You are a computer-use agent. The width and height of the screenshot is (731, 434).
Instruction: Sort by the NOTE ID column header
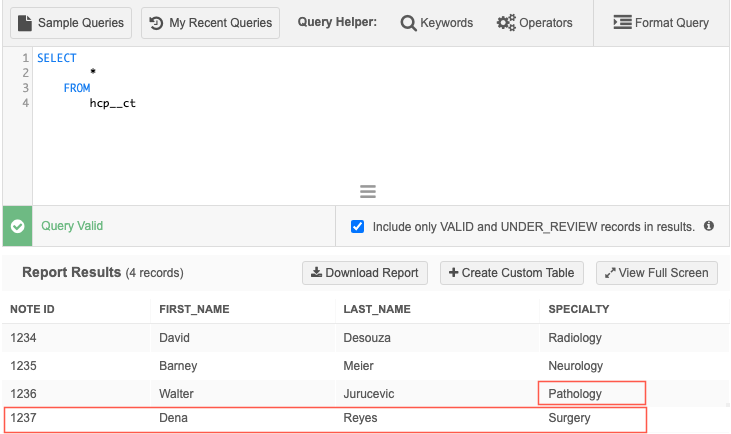tap(32, 309)
